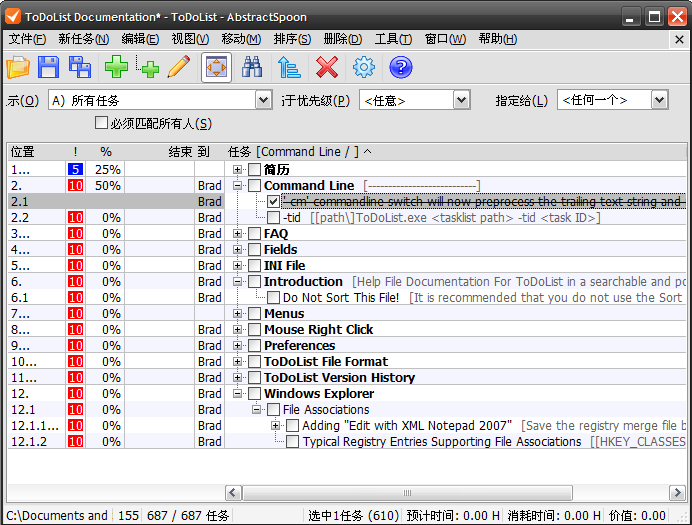Expand the INI File node
This screenshot has height=525, width=692.
click(x=237, y=266)
